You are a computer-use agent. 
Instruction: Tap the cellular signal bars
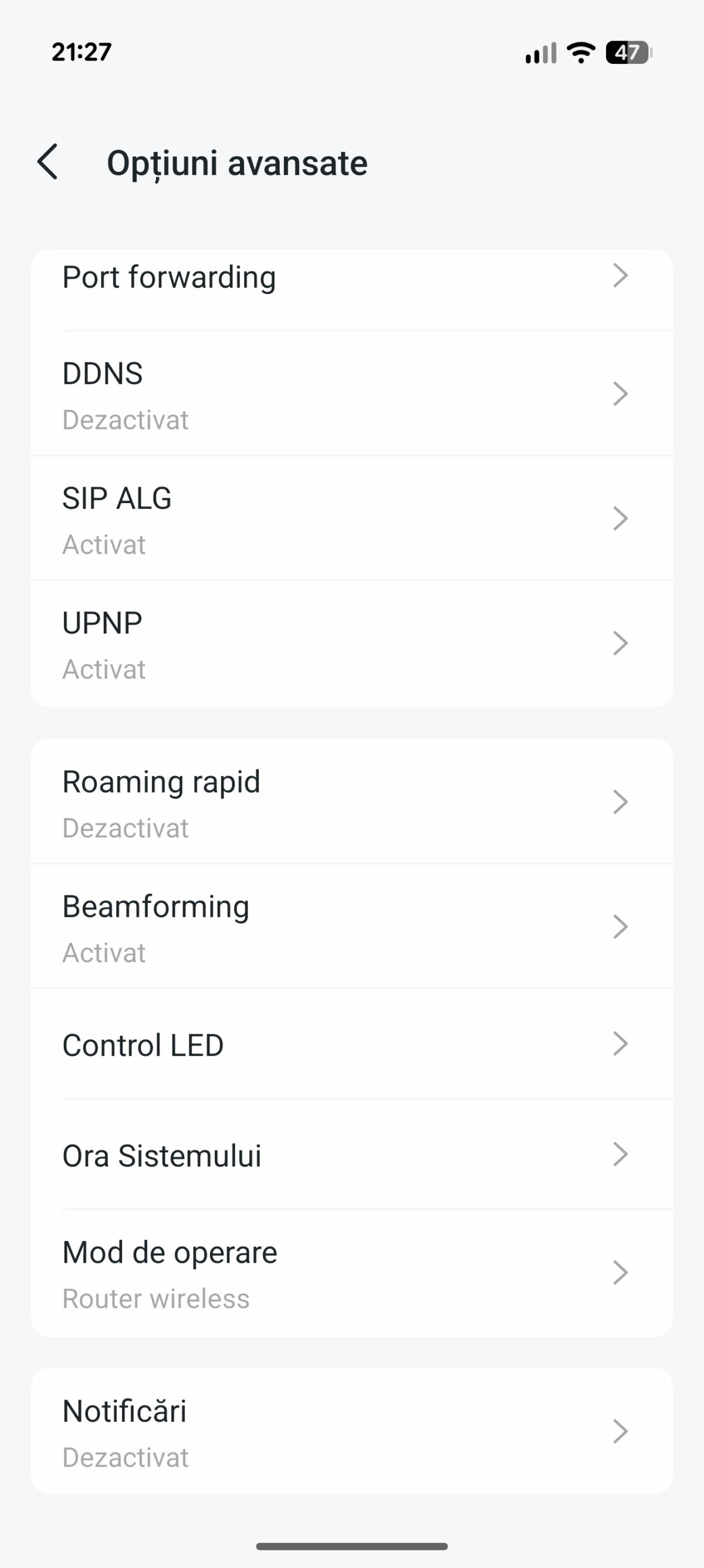540,53
